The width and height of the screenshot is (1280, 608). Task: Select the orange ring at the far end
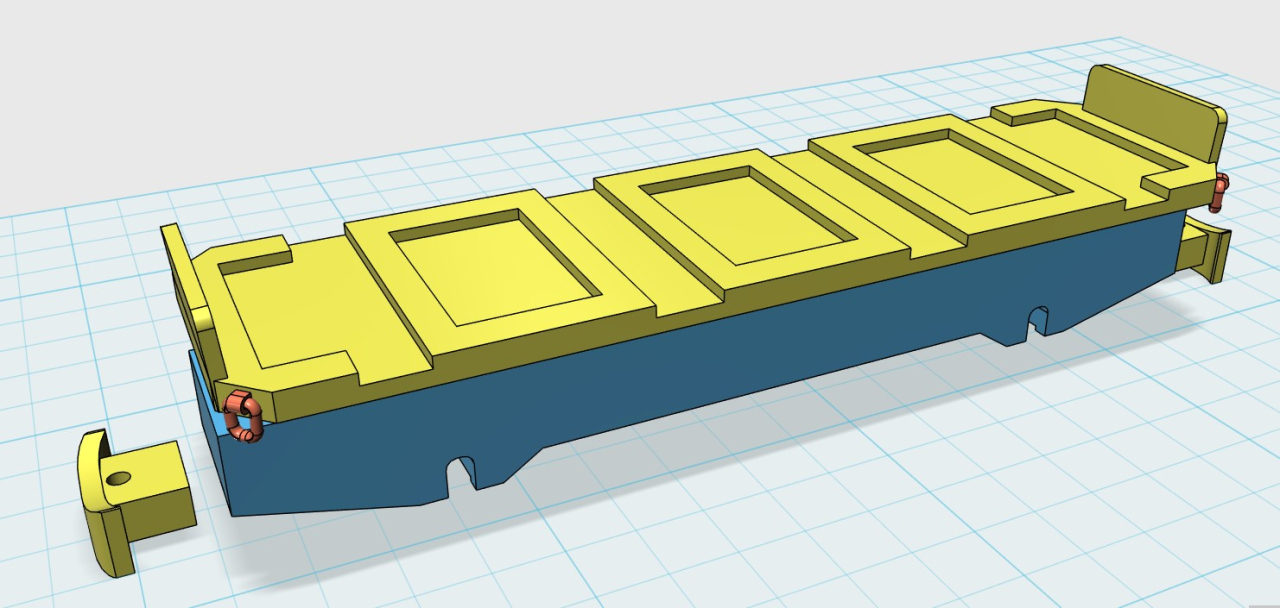click(1218, 192)
